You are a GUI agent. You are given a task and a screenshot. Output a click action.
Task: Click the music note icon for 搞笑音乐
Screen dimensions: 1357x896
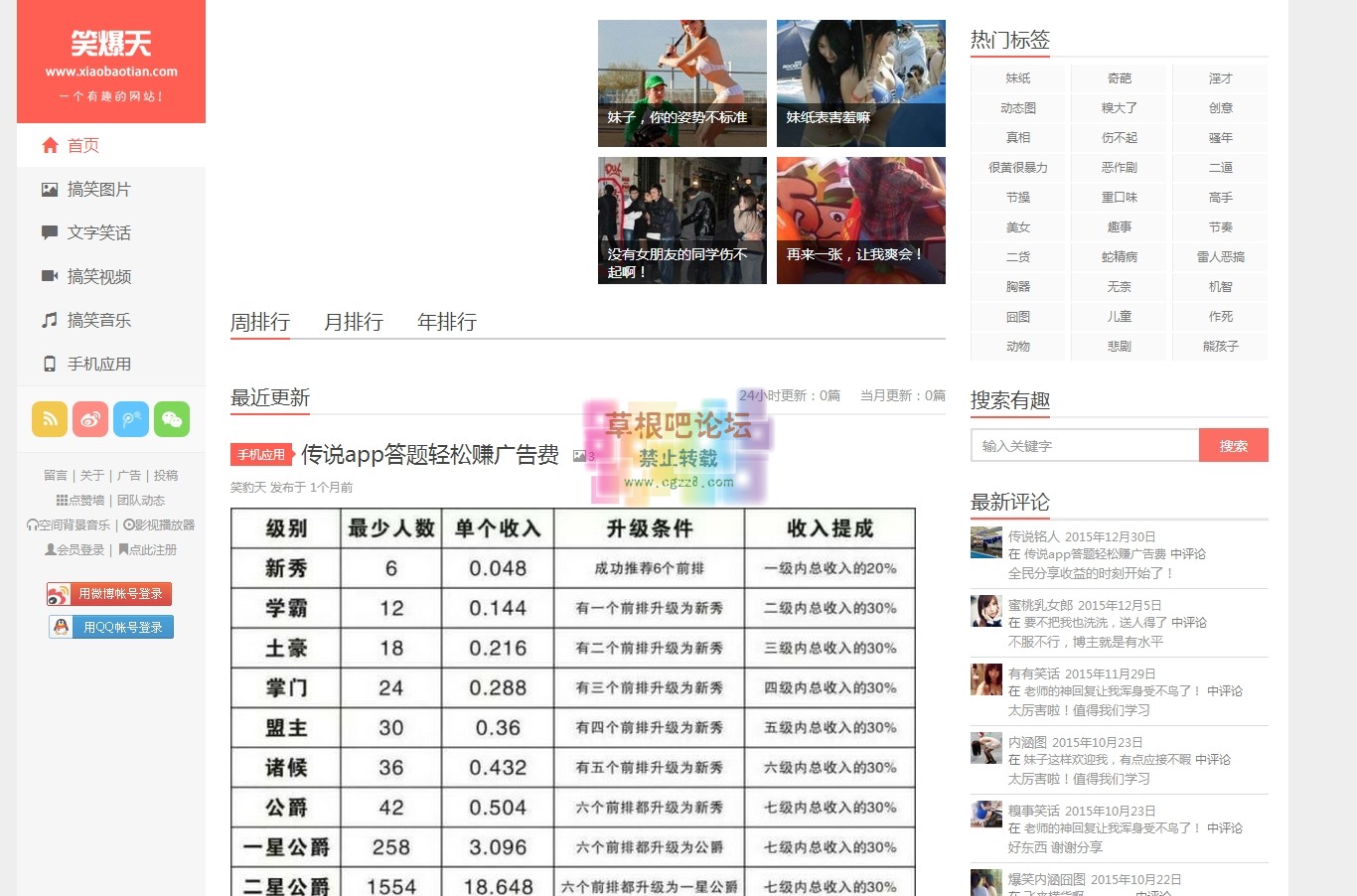click(49, 320)
